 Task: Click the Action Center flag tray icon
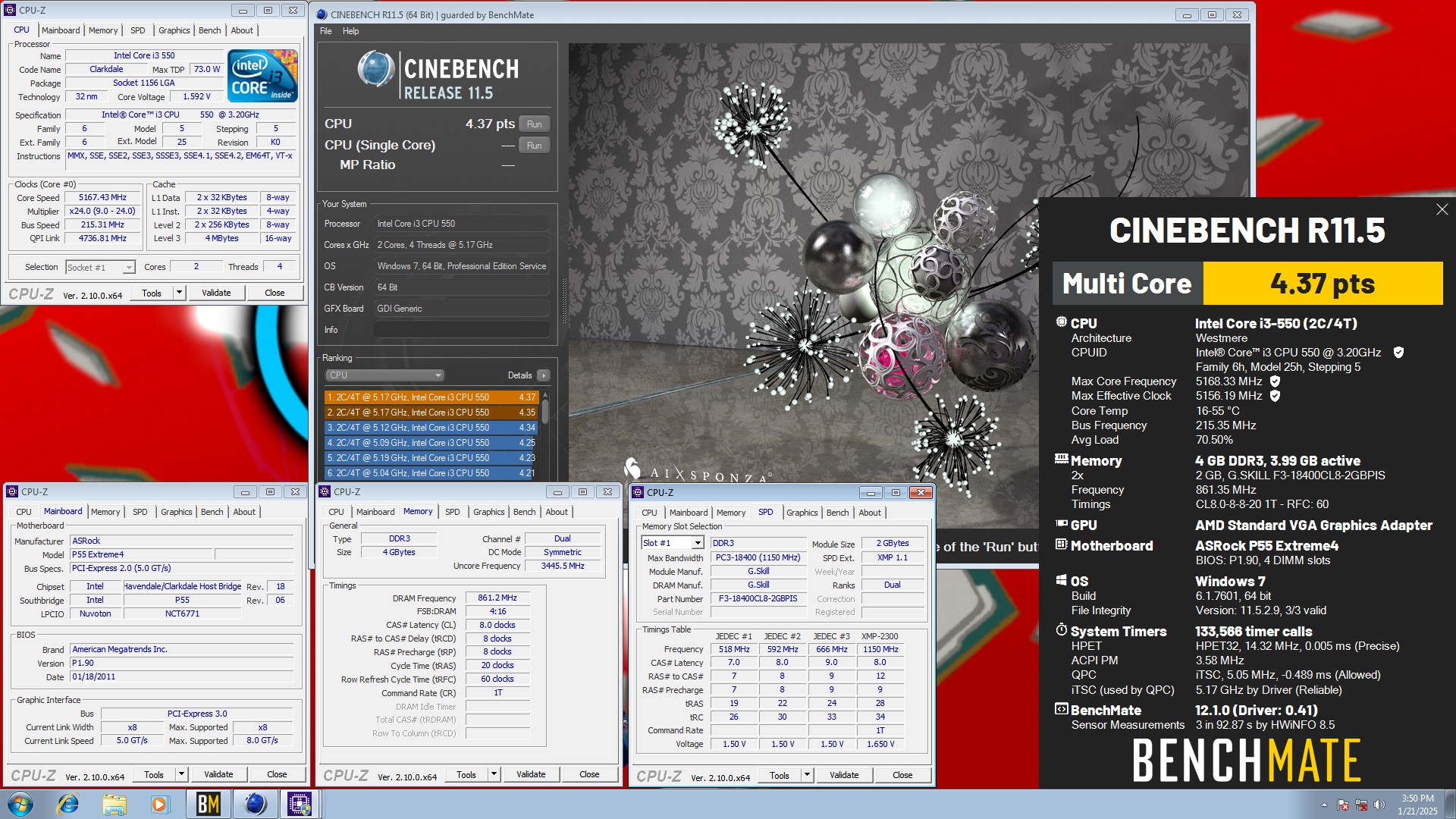click(x=1343, y=805)
